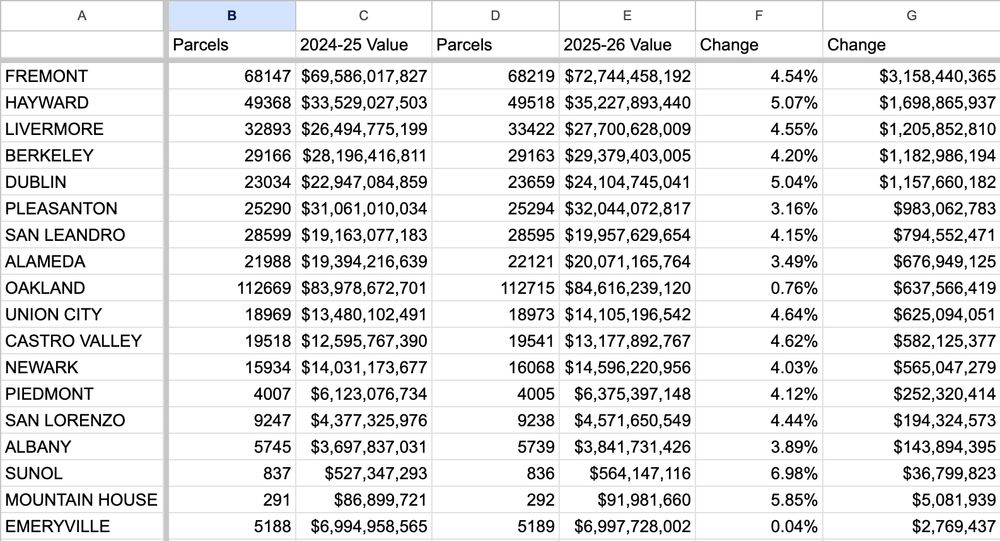Click San Leandro's 28595 parcels cell

496,235
